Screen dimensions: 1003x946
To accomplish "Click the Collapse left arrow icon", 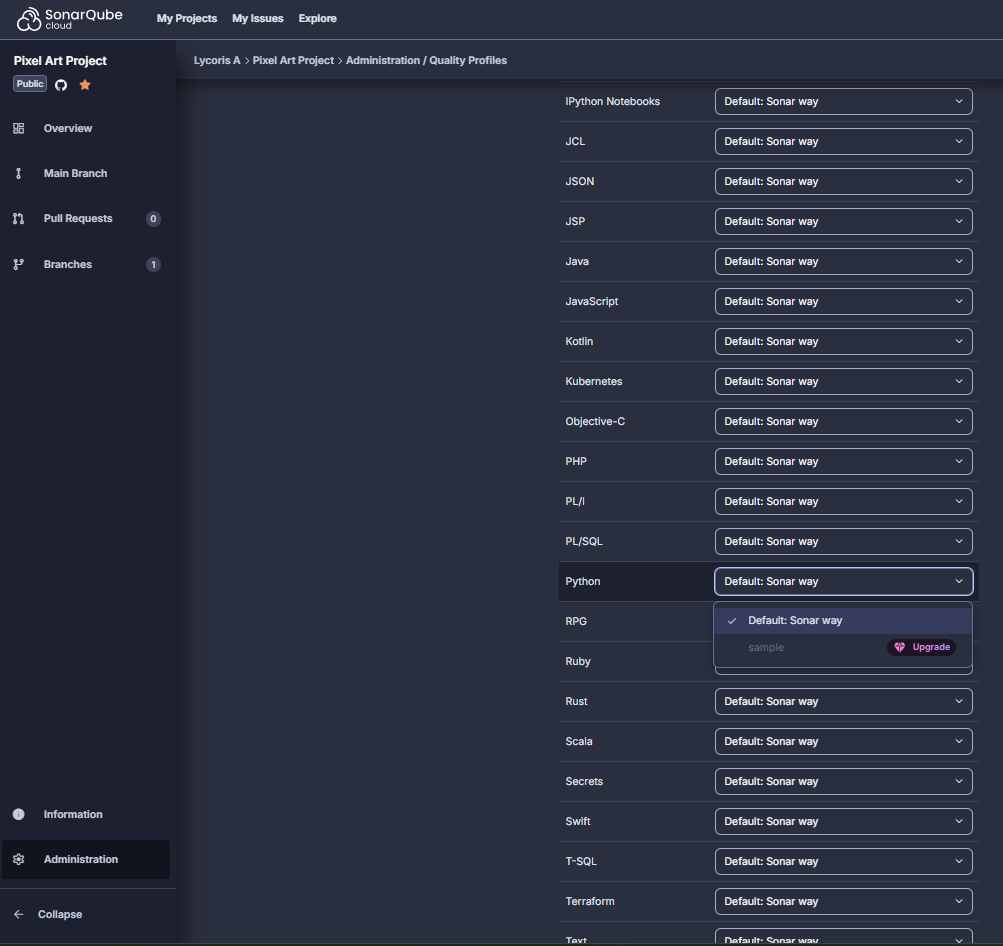I will pyautogui.click(x=19, y=914).
